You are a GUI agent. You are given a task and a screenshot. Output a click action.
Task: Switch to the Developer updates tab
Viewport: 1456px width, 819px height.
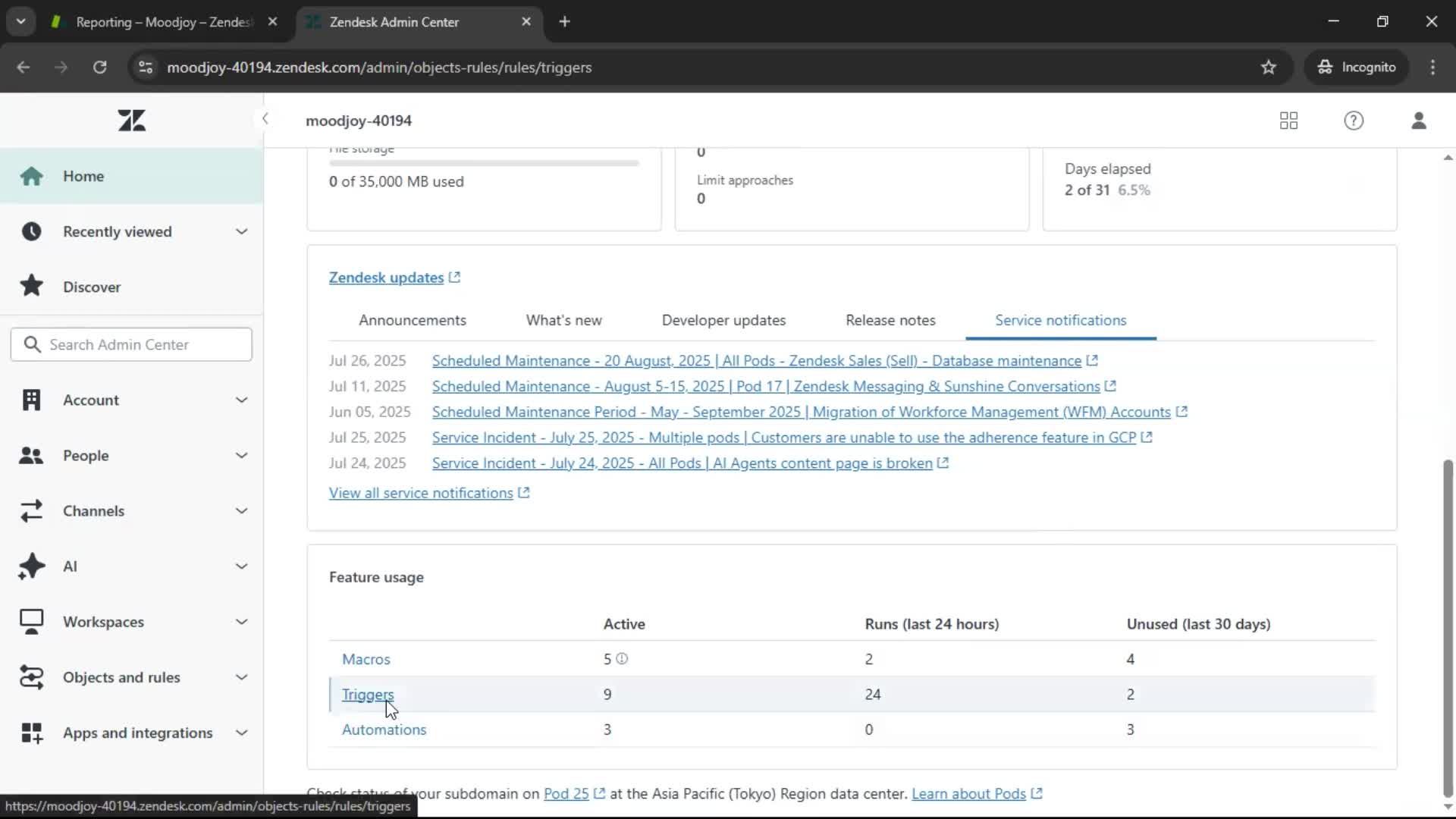pyautogui.click(x=723, y=320)
